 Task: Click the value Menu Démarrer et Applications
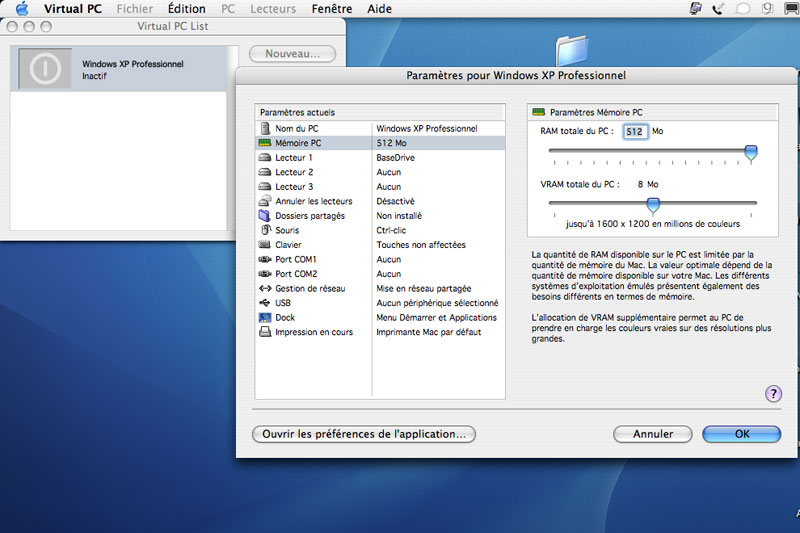(436, 318)
